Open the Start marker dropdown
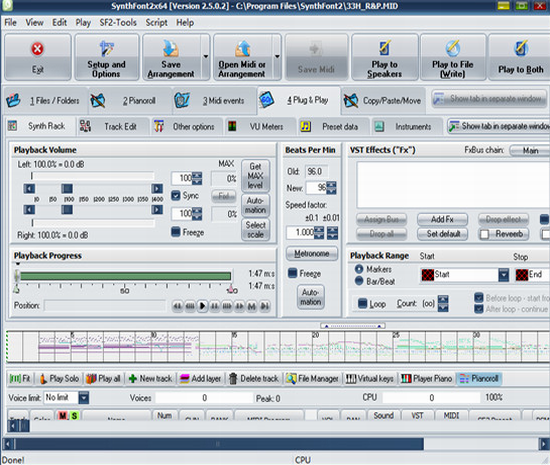 [x=504, y=275]
